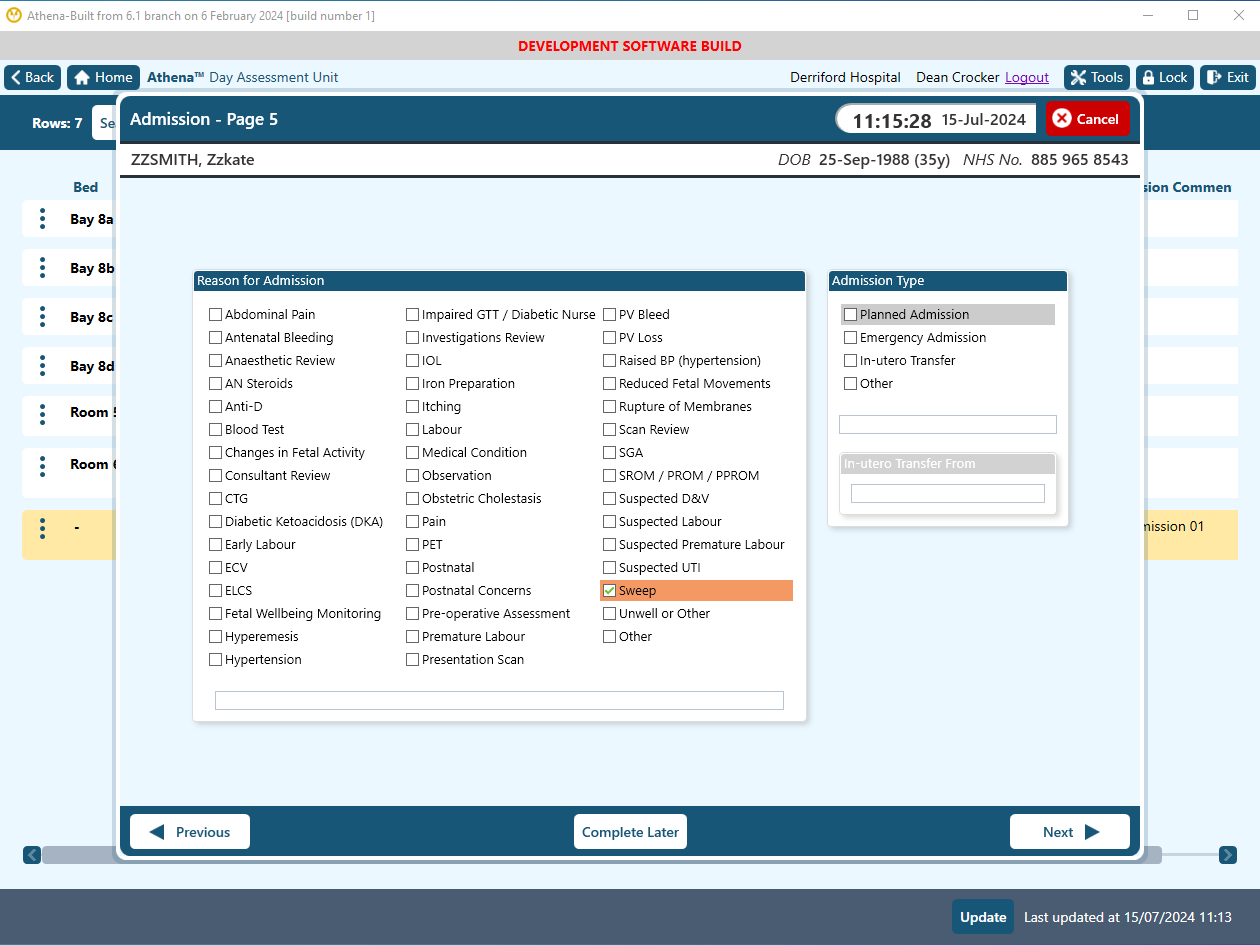Click Complete Later button
This screenshot has width=1260, height=945.
630,832
